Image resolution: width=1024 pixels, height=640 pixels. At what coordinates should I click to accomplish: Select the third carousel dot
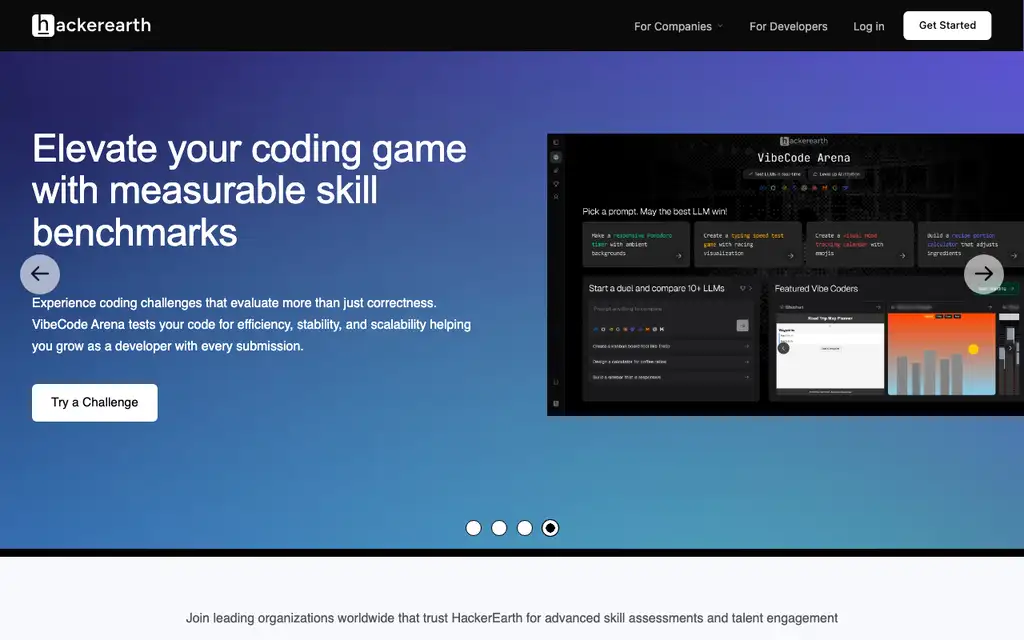[524, 528]
